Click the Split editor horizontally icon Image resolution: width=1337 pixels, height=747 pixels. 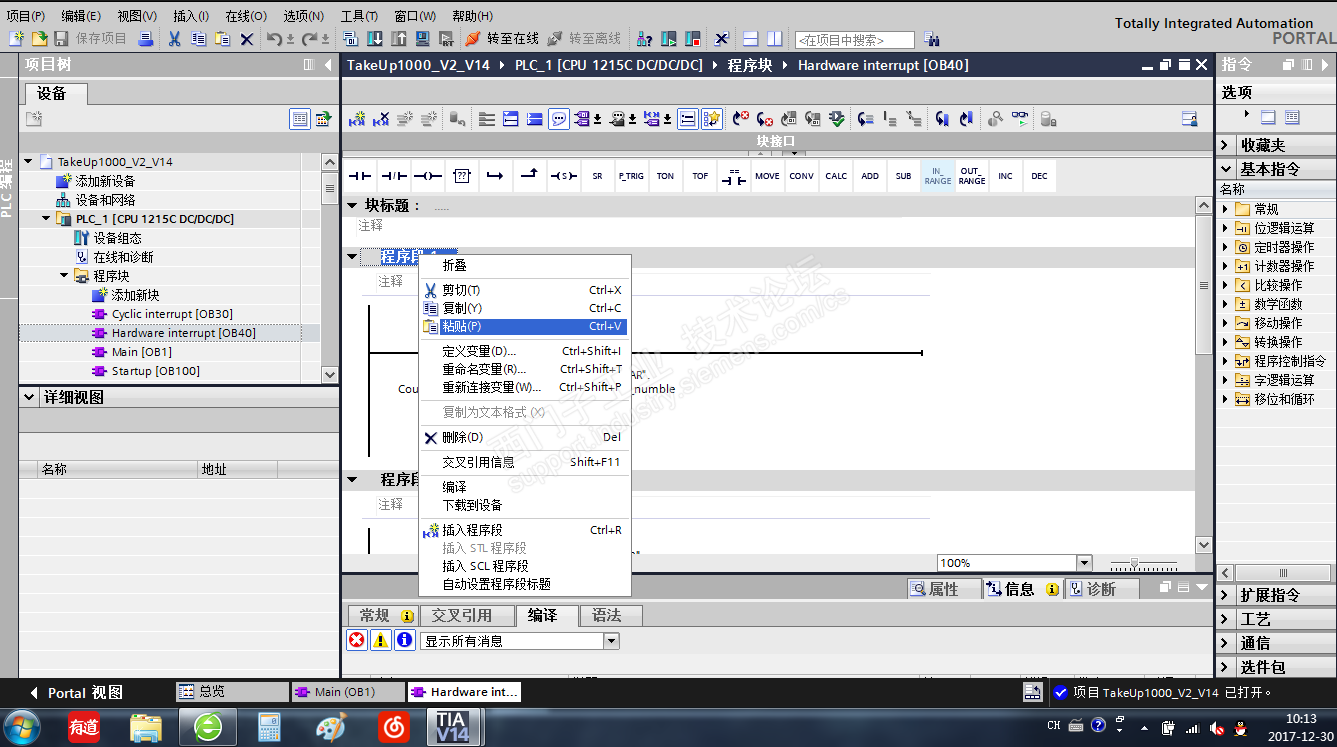click(749, 39)
